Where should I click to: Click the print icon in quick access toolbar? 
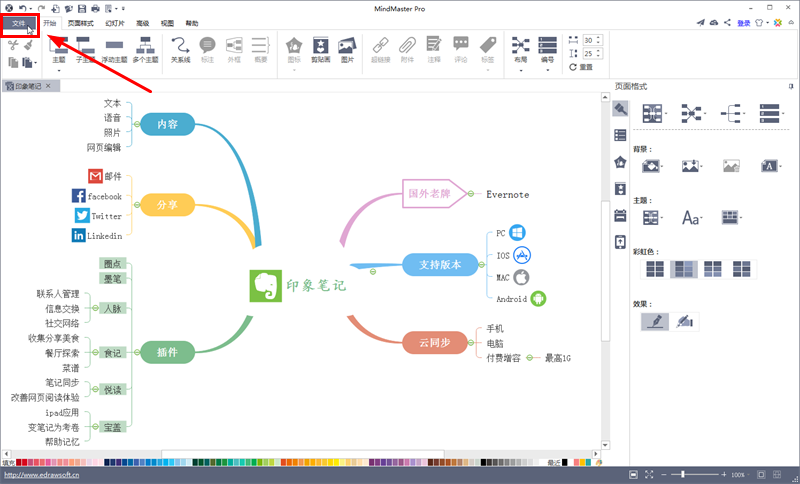coord(95,9)
